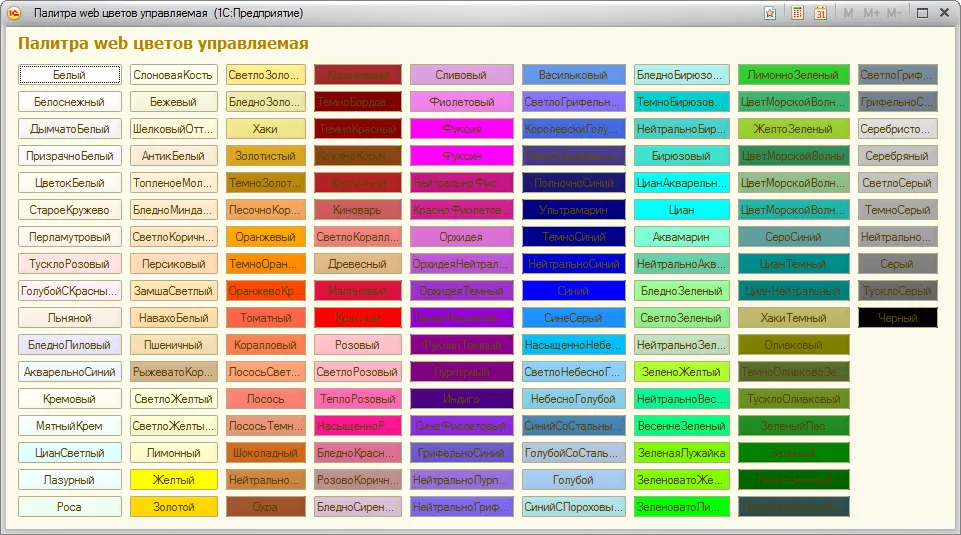Pick the Желтый yellow swatch
The height and width of the screenshot is (535, 961).
pos(173,479)
